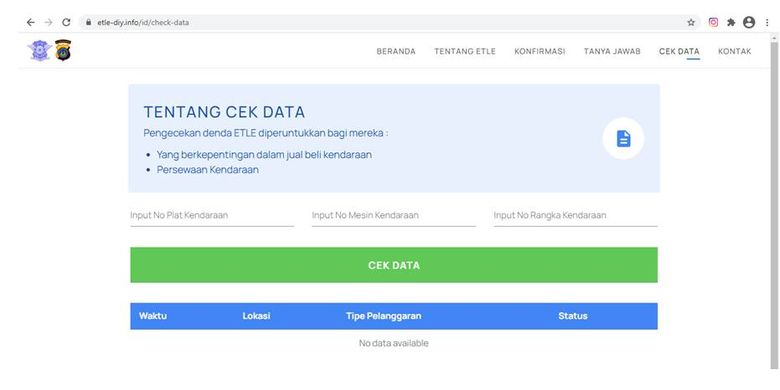The height and width of the screenshot is (390, 780).
Task: Click the 'No data available' text
Action: [393, 343]
